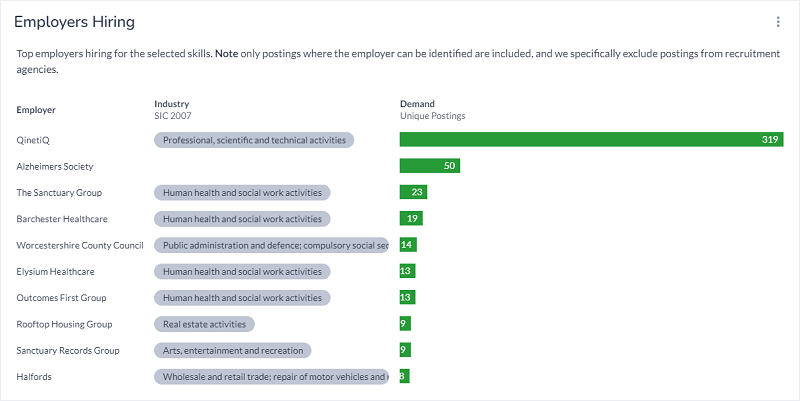Screen dimensions: 800x401
Task: Open Outcomes First Group employer
Action: click(61, 298)
